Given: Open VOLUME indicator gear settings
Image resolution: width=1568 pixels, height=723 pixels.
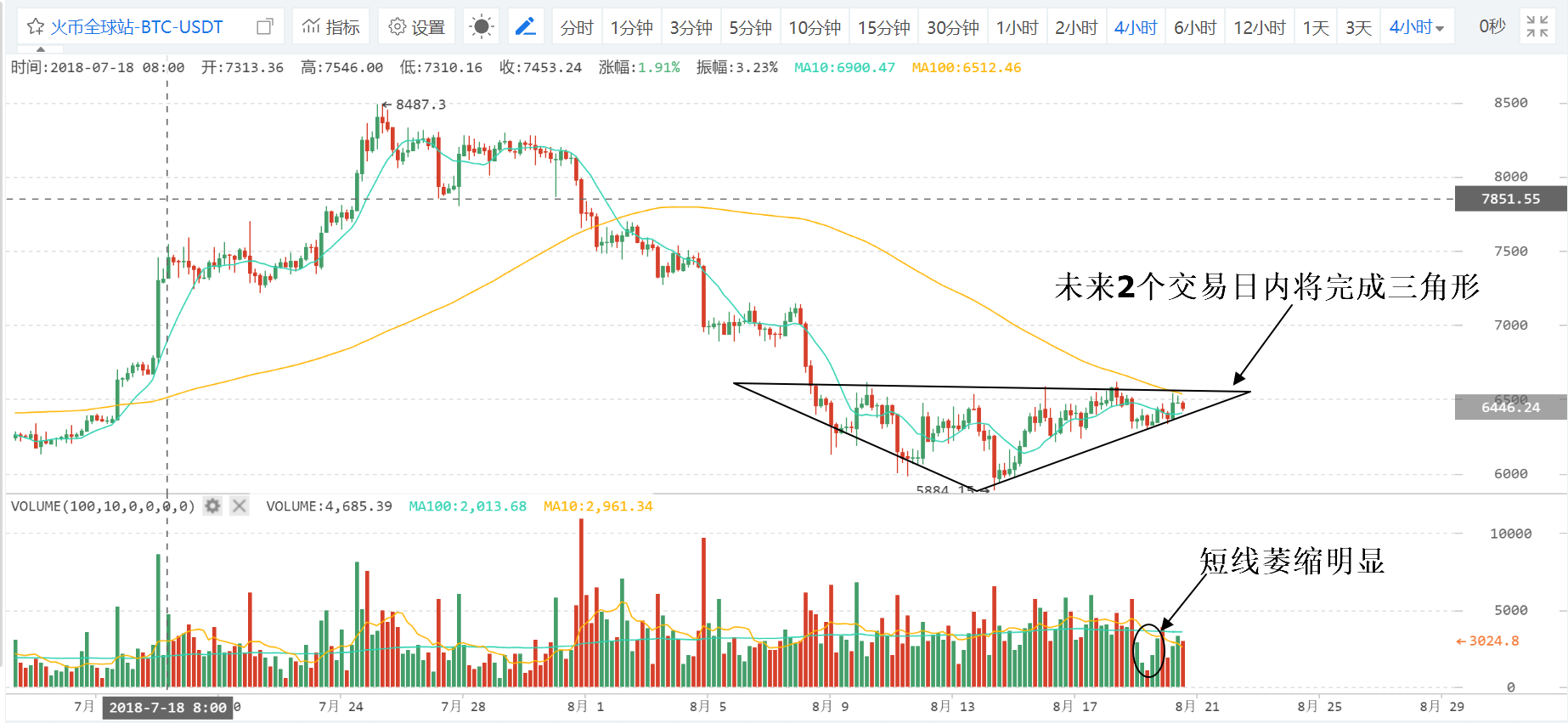Looking at the screenshot, I should tap(212, 506).
